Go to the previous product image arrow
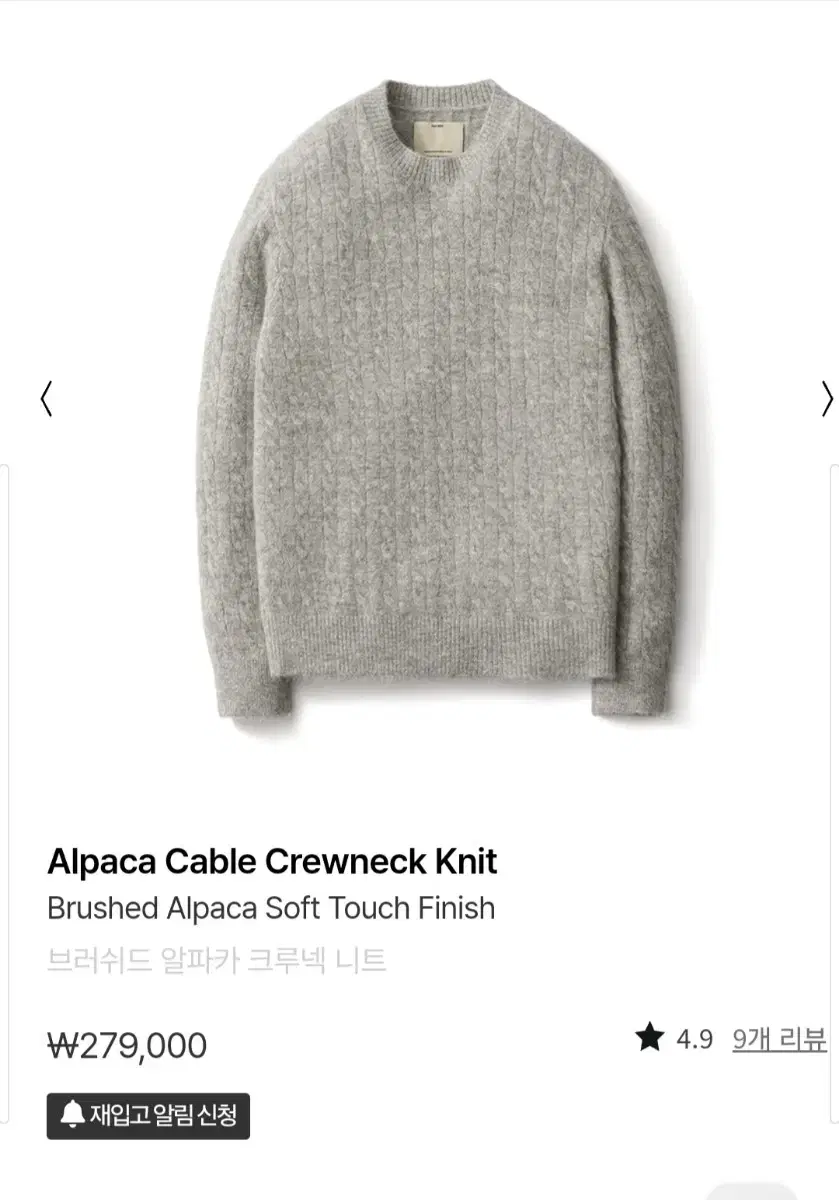Image resolution: width=839 pixels, height=1200 pixels. tap(45, 400)
